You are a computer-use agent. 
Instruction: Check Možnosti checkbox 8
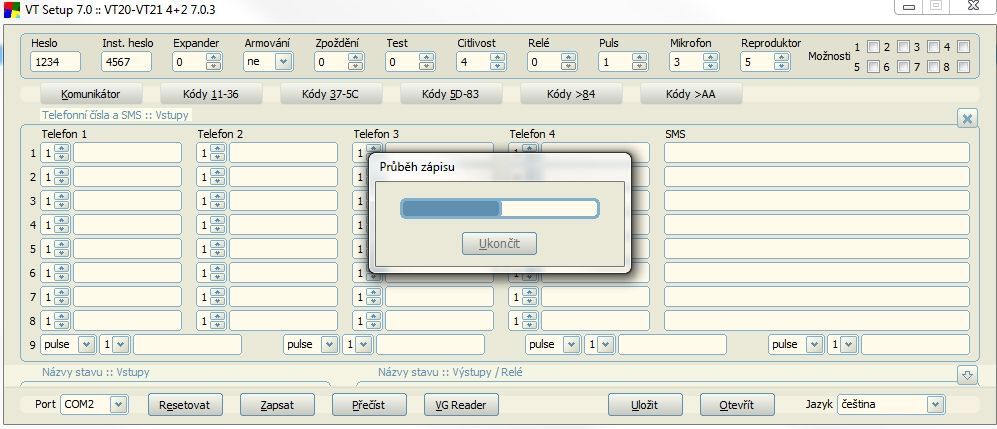[963, 67]
